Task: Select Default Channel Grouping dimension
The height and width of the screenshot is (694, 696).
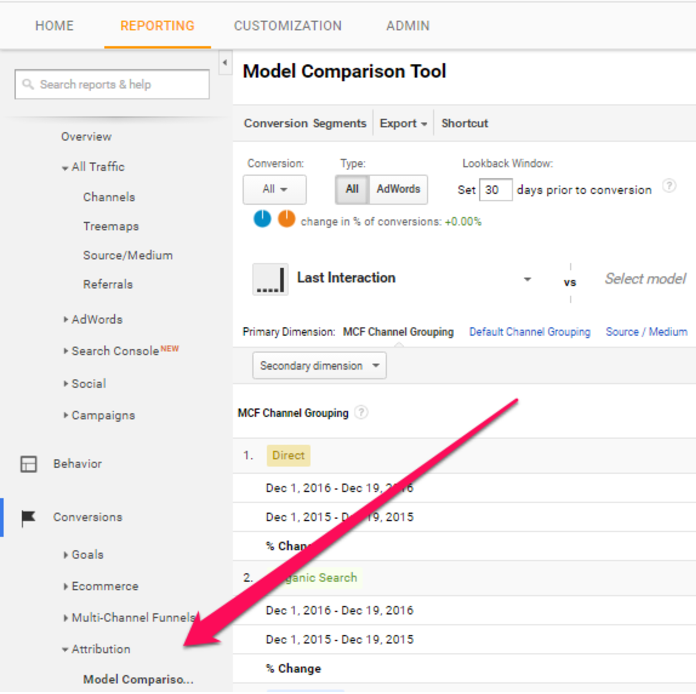Action: point(530,332)
